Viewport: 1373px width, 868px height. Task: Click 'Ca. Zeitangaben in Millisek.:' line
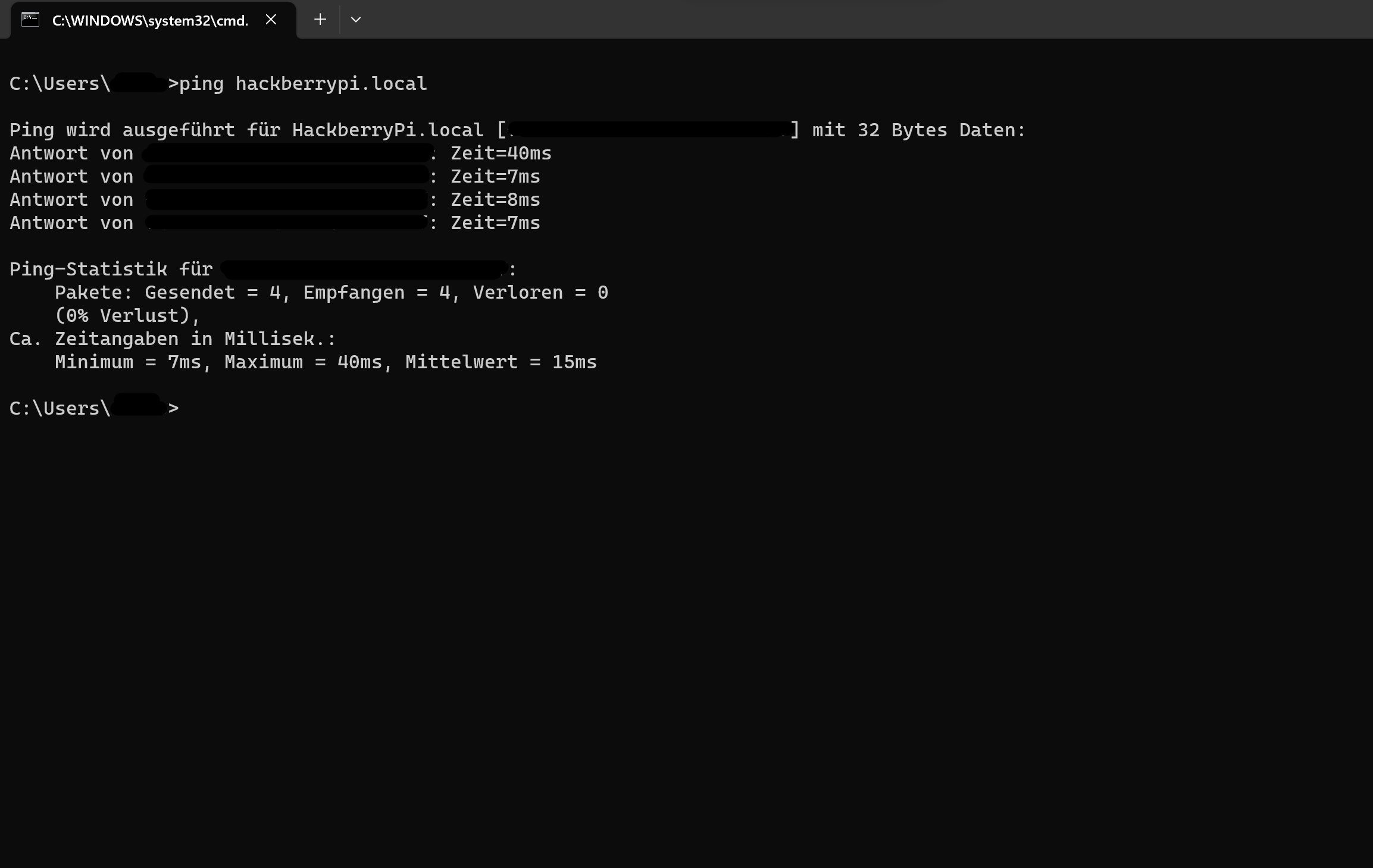[x=173, y=339]
